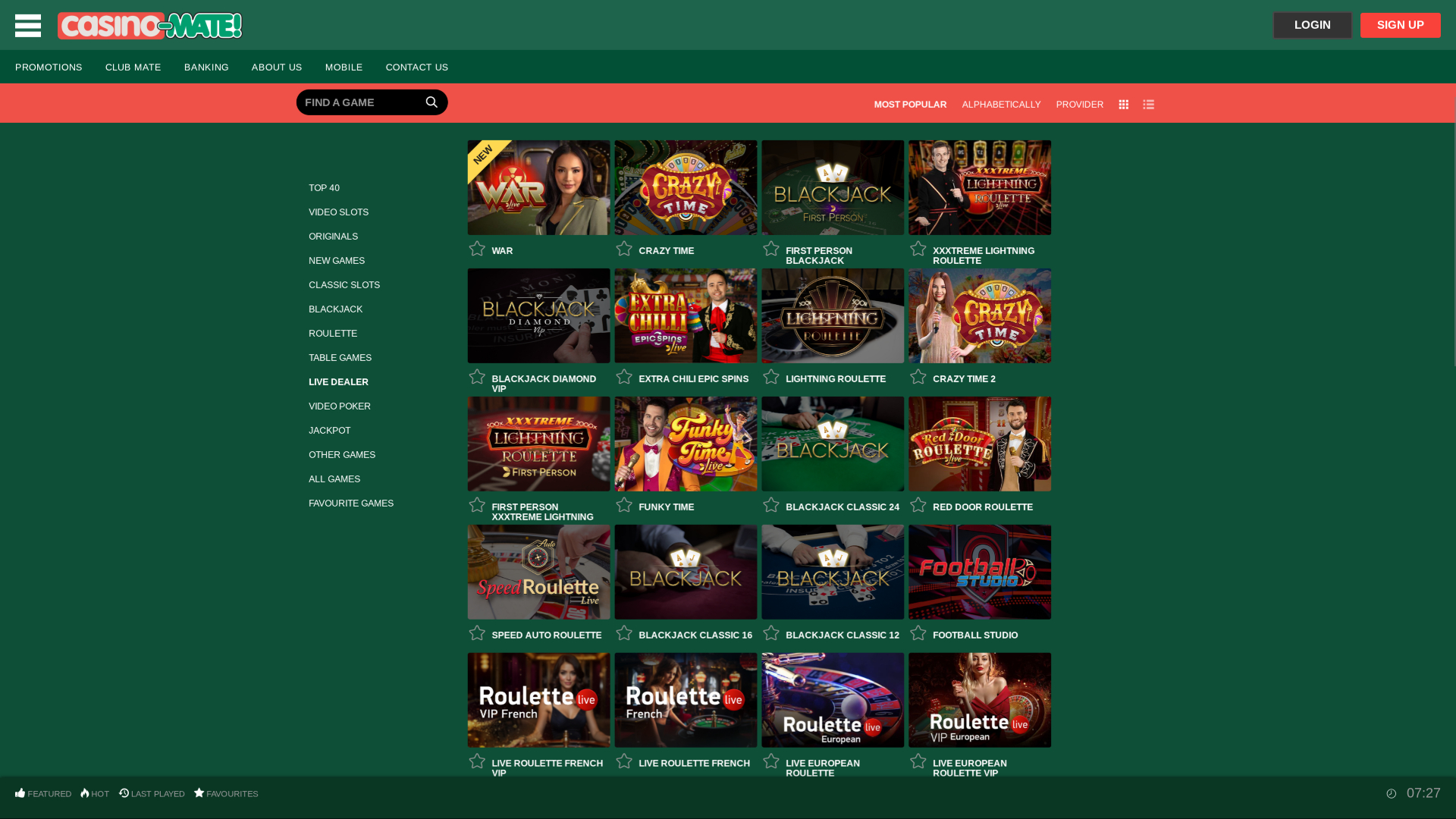Screen dimensions: 1456x819
Task: Click the Sign Up button
Action: (1400, 24)
